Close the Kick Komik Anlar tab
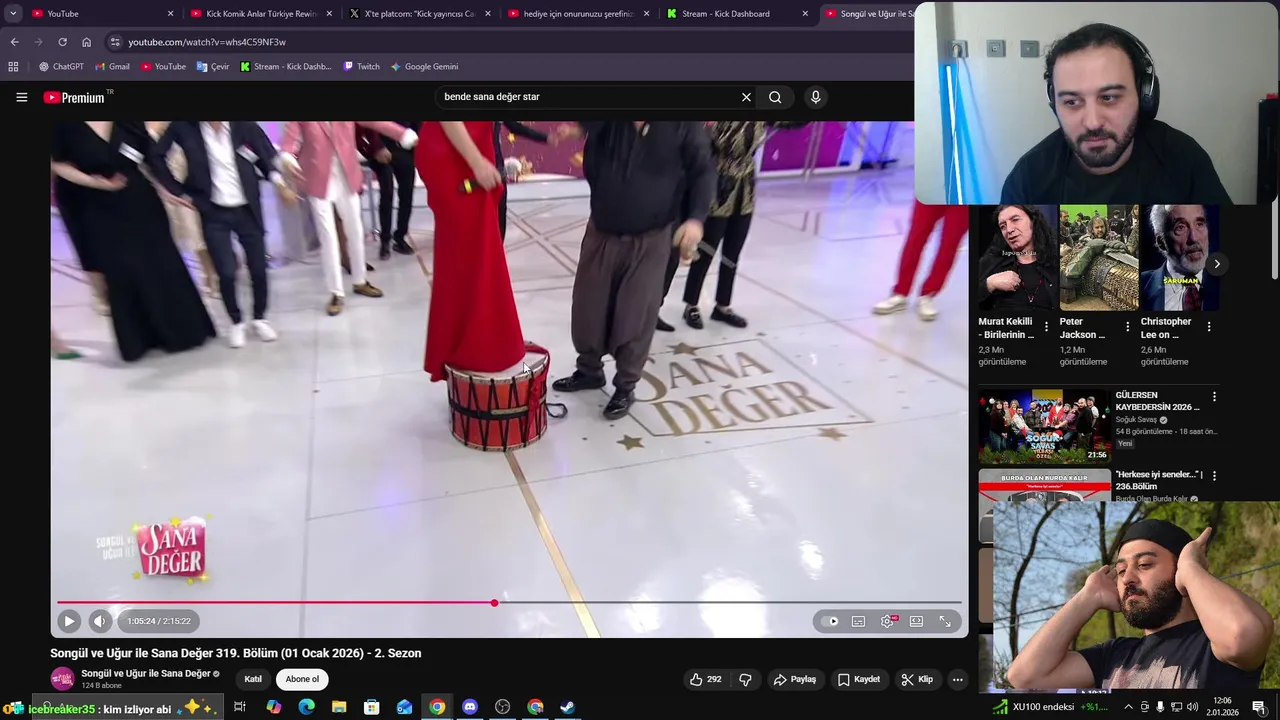The image size is (1280, 720). tap(329, 13)
